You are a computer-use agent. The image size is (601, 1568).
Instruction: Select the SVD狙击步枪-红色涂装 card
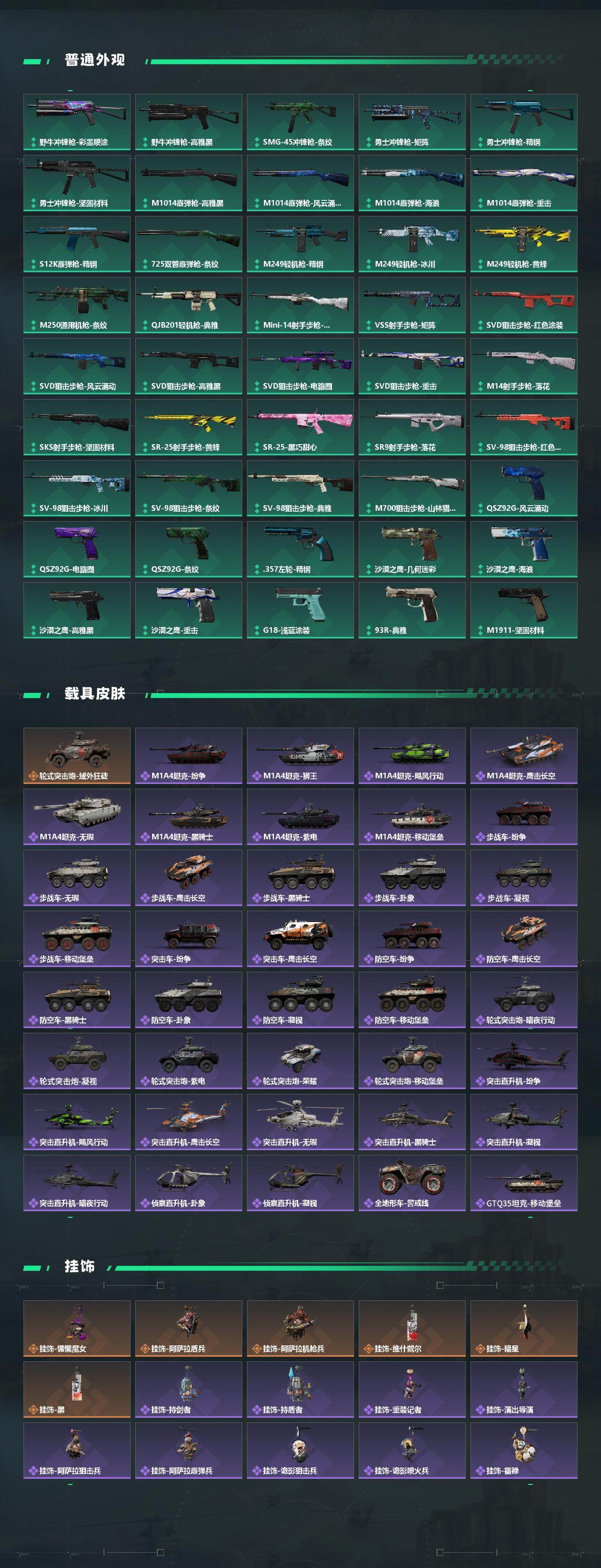pos(524,305)
